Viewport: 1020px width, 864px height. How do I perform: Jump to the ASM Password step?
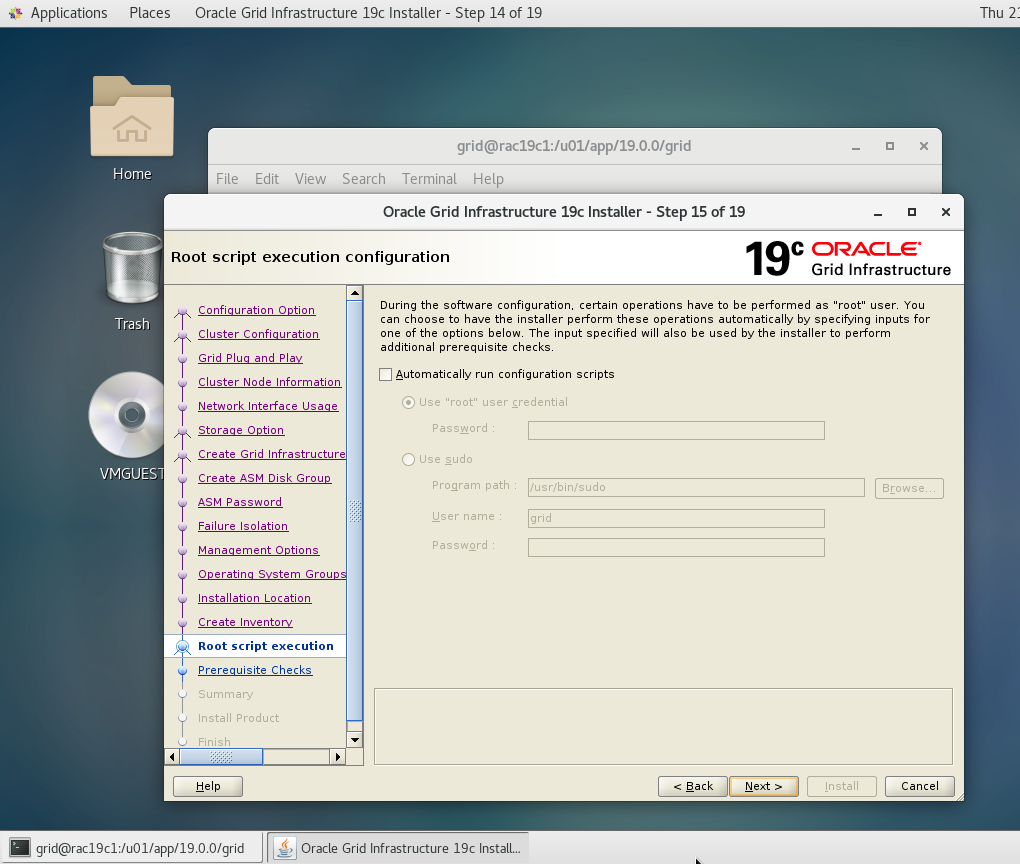(x=240, y=502)
